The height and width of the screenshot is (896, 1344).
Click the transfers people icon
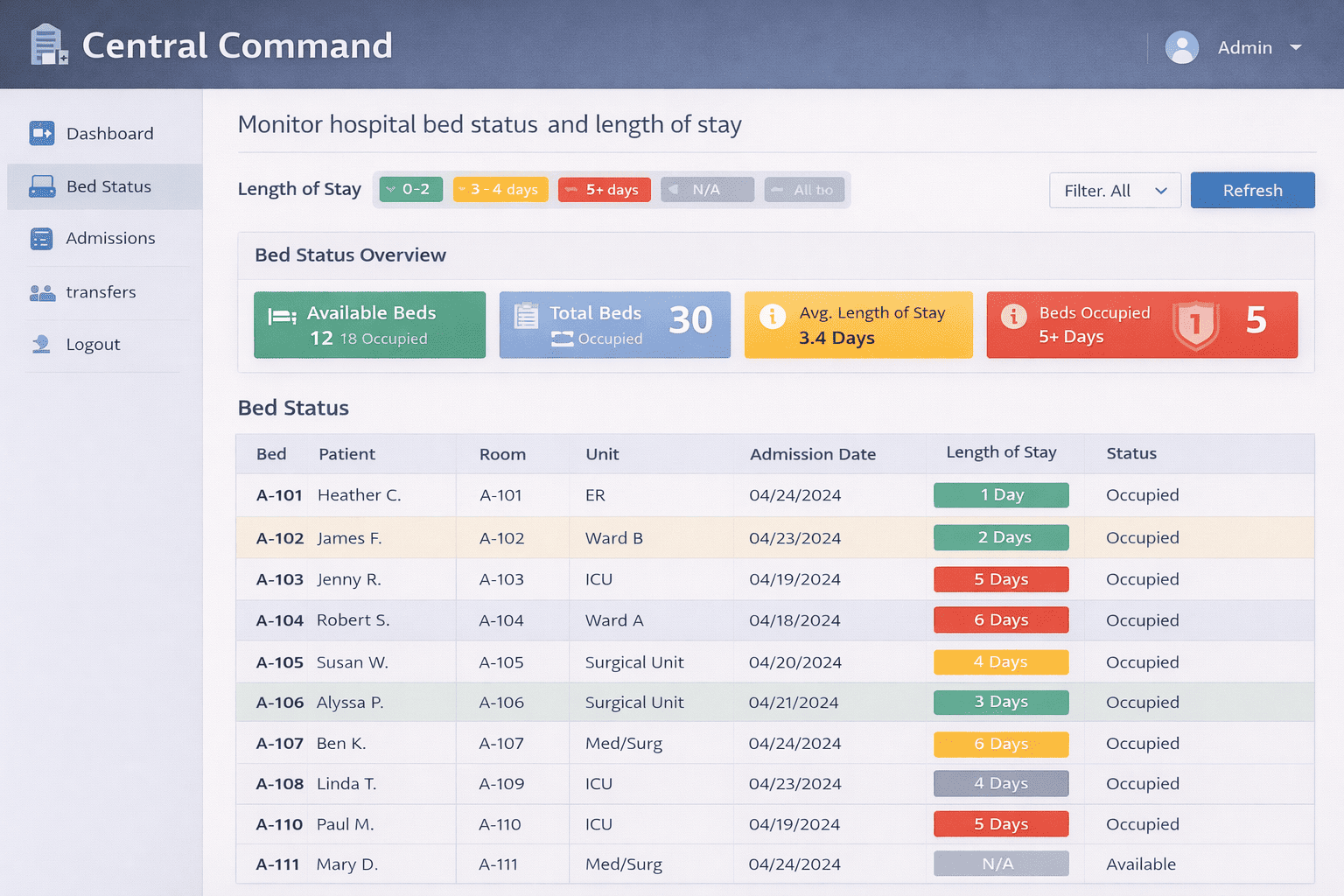(42, 292)
